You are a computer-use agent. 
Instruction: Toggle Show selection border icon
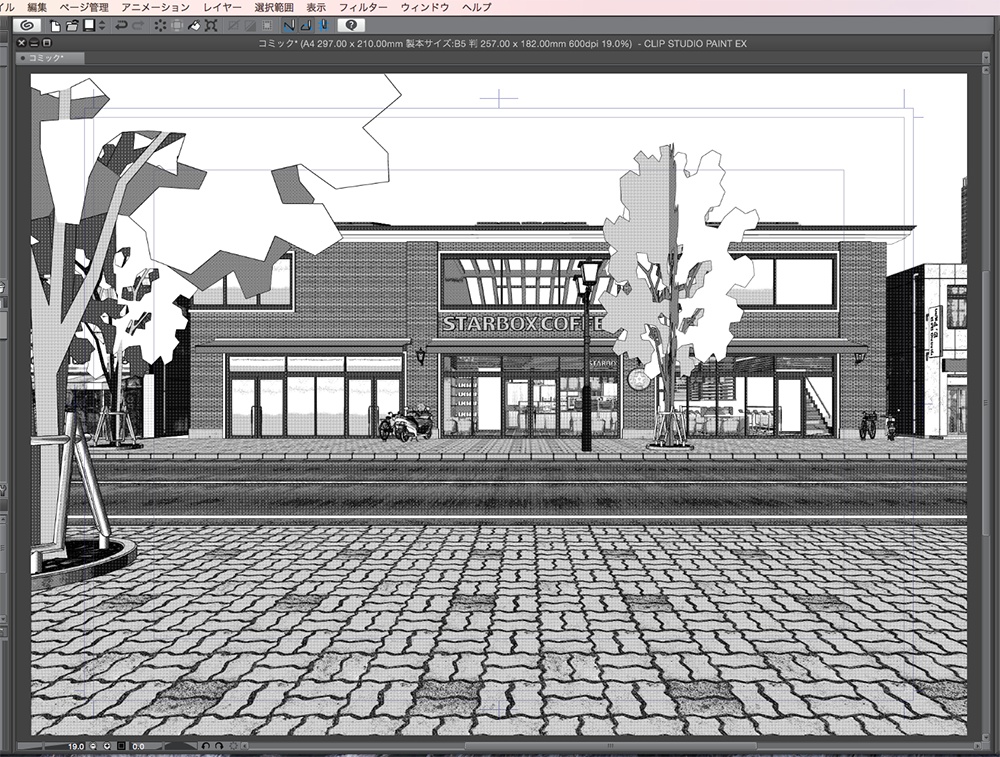click(x=267, y=26)
